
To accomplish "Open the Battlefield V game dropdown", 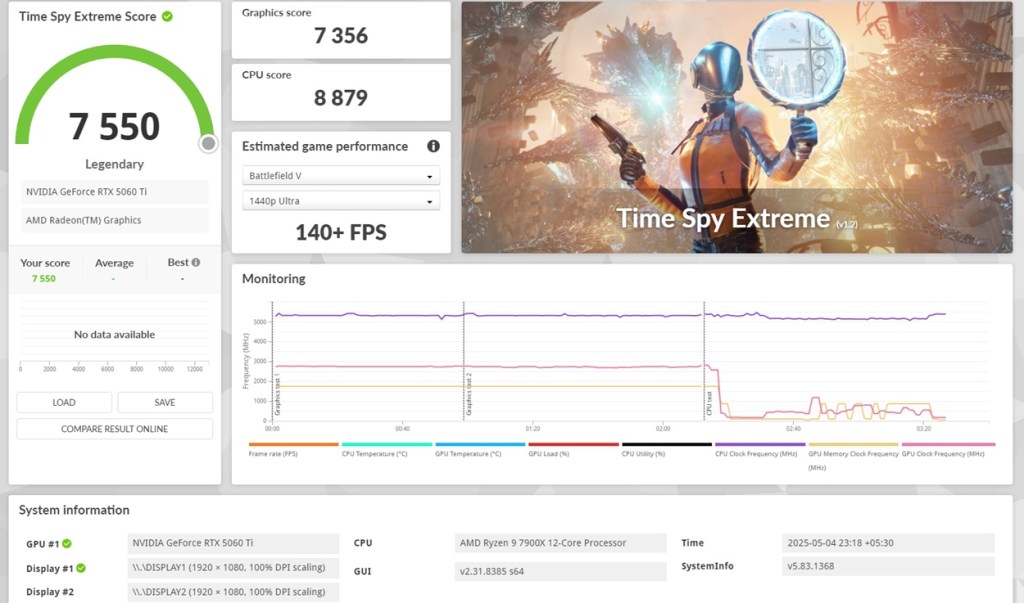I will tap(340, 175).
